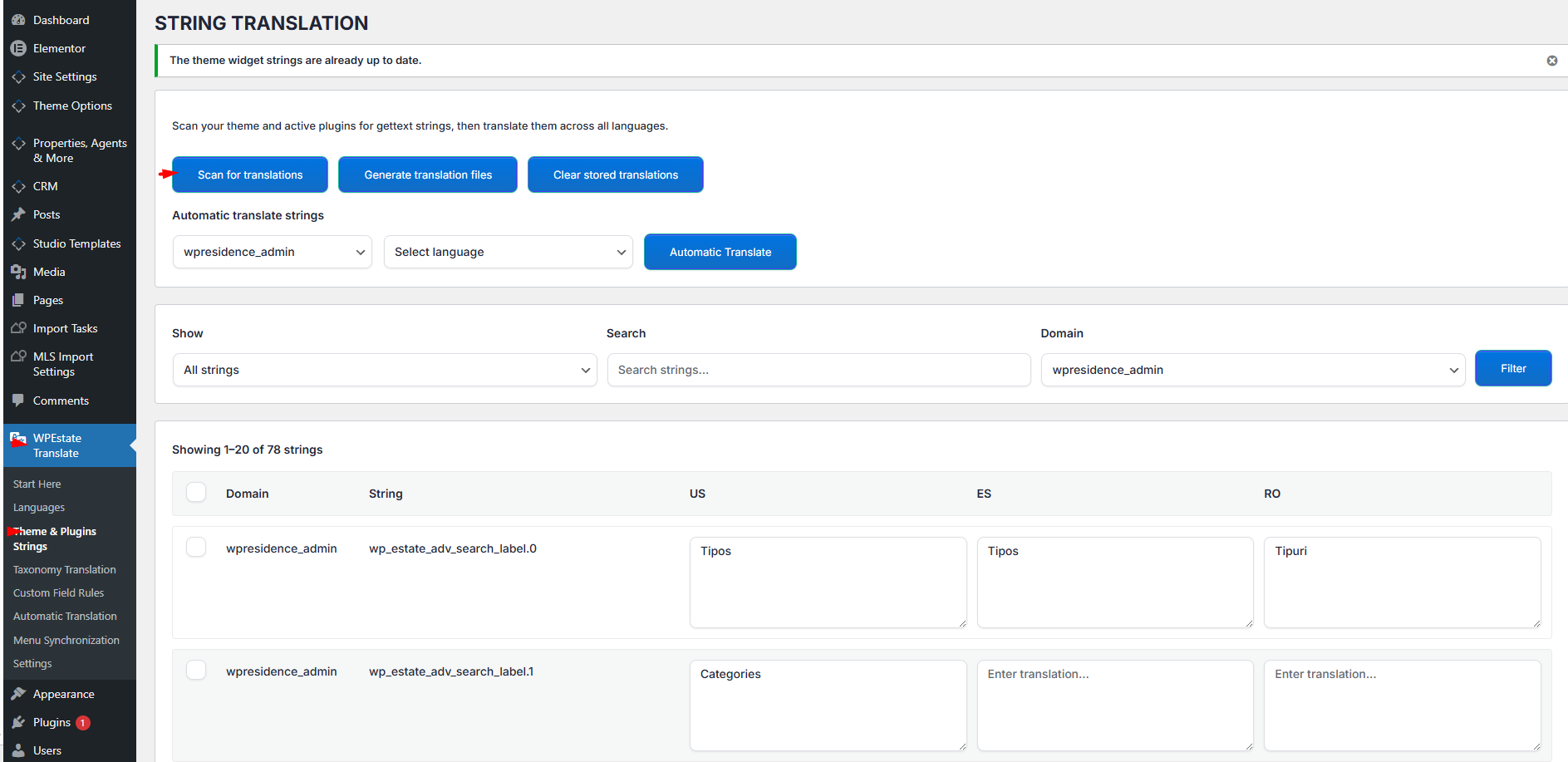Open Taxonomy Translation submenu item
Screen dimensions: 1568x762
click(x=65, y=570)
